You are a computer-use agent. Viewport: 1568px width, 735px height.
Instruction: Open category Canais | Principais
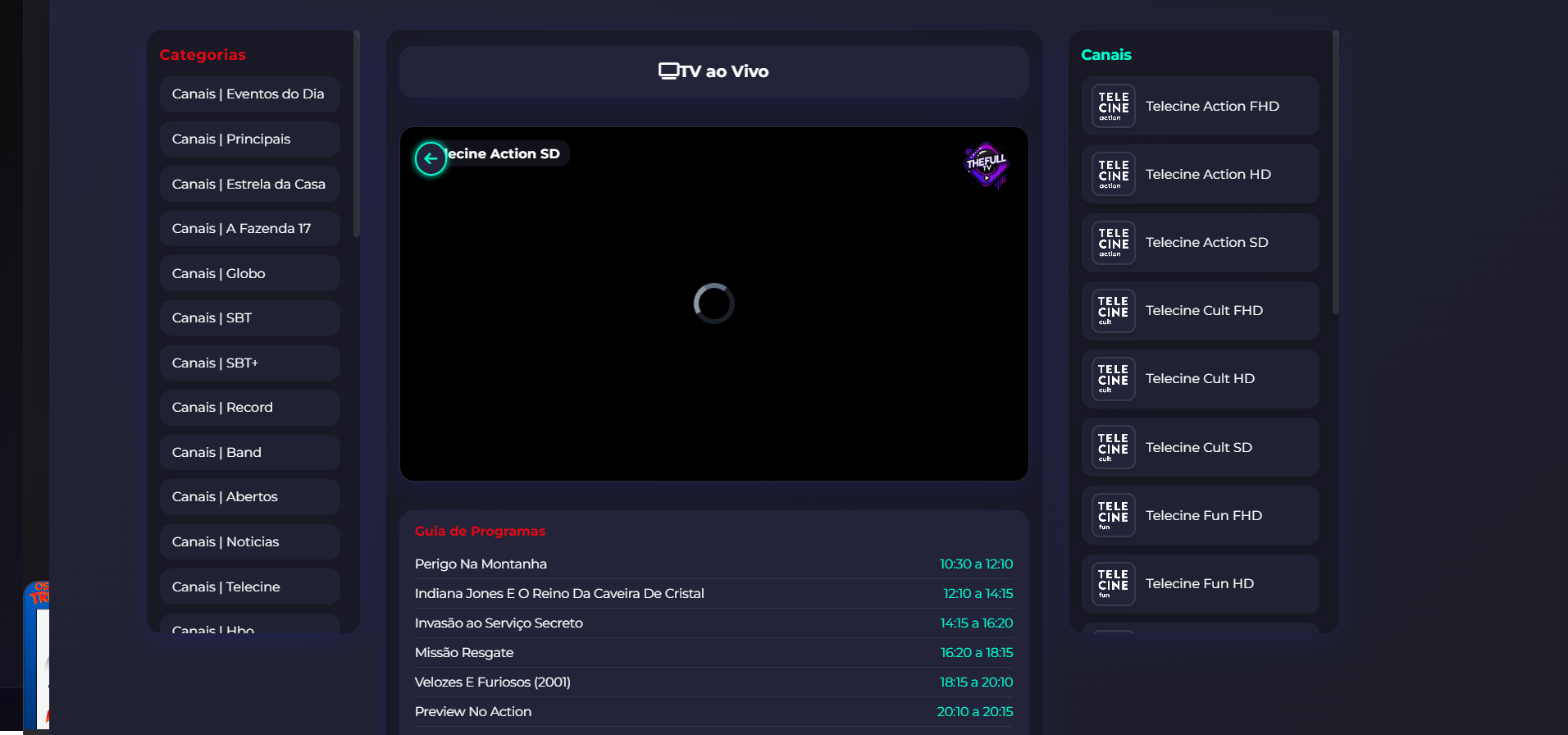click(250, 139)
